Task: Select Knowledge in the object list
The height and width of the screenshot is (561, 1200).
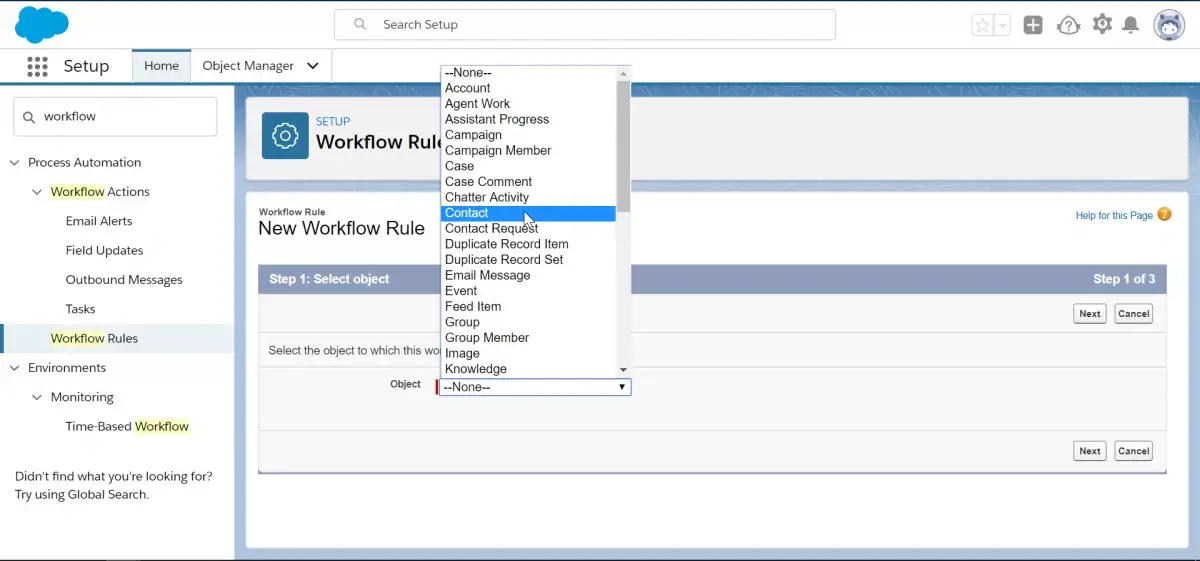Action: pyautogui.click(x=528, y=369)
